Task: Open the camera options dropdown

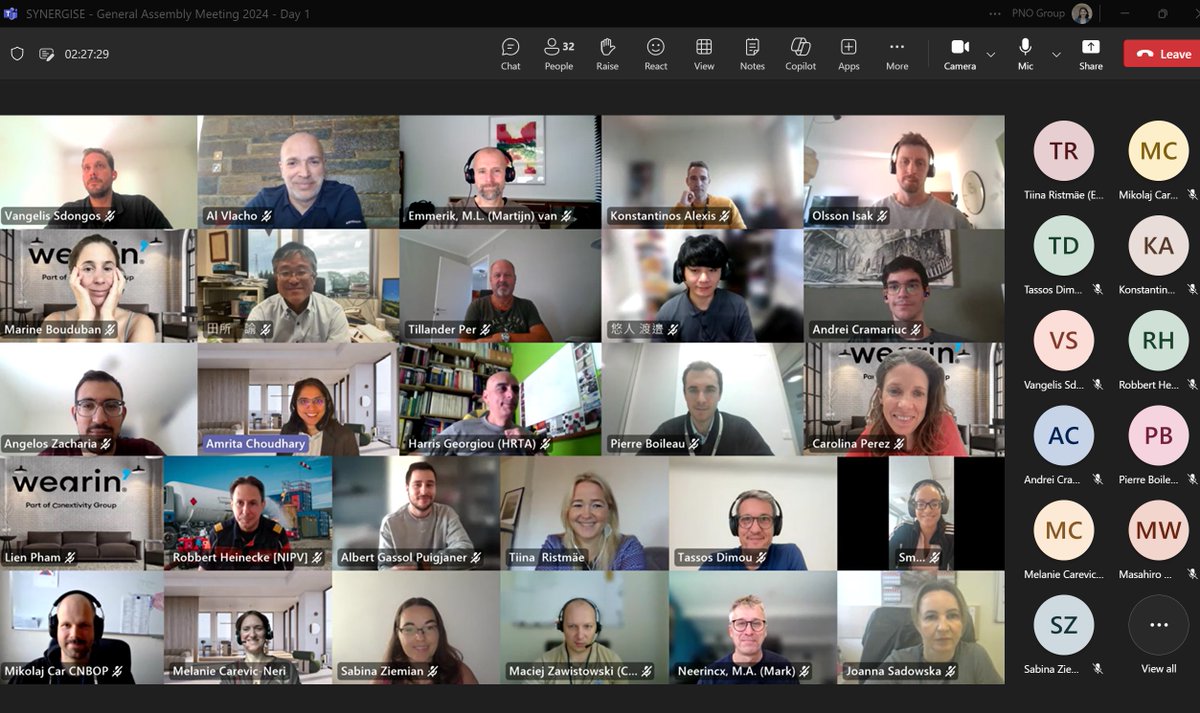Action: (990, 56)
